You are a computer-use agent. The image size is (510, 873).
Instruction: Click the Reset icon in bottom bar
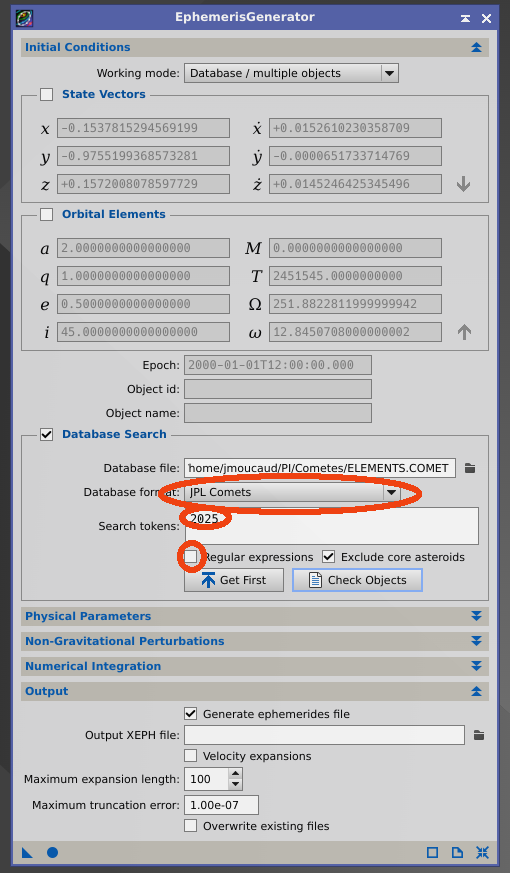coord(482,852)
